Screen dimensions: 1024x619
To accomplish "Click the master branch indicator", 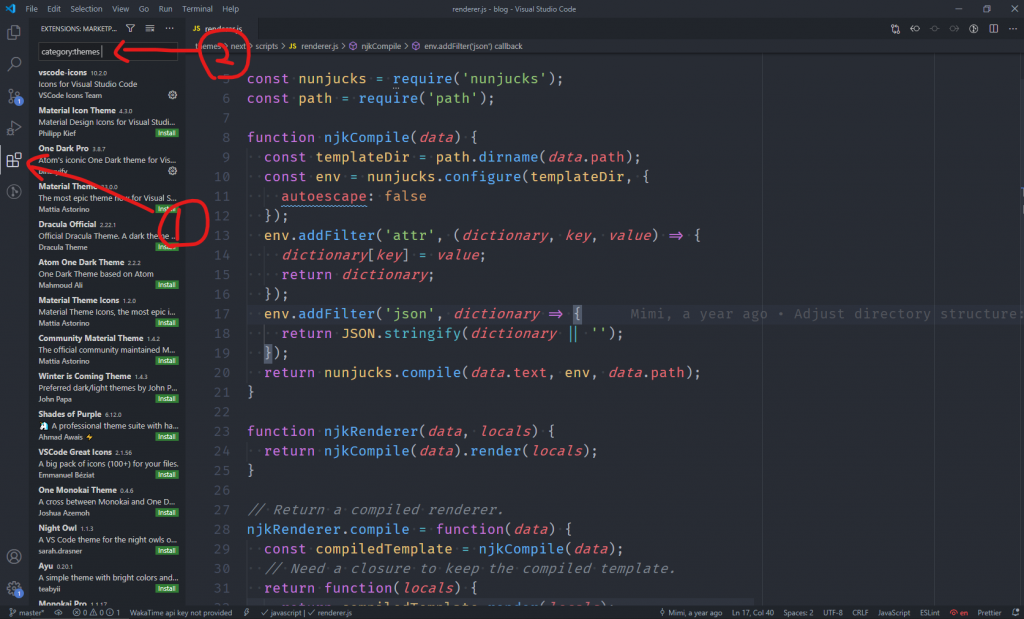I will pos(26,612).
